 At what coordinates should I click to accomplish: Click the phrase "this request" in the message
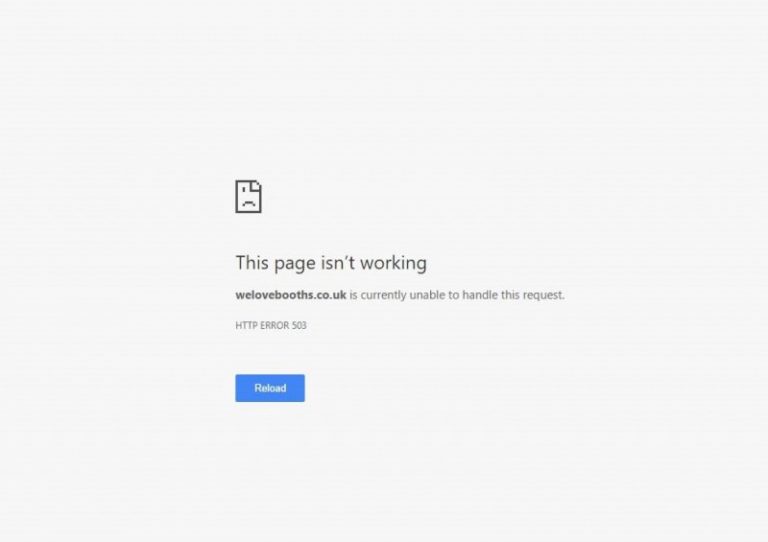[x=531, y=295]
